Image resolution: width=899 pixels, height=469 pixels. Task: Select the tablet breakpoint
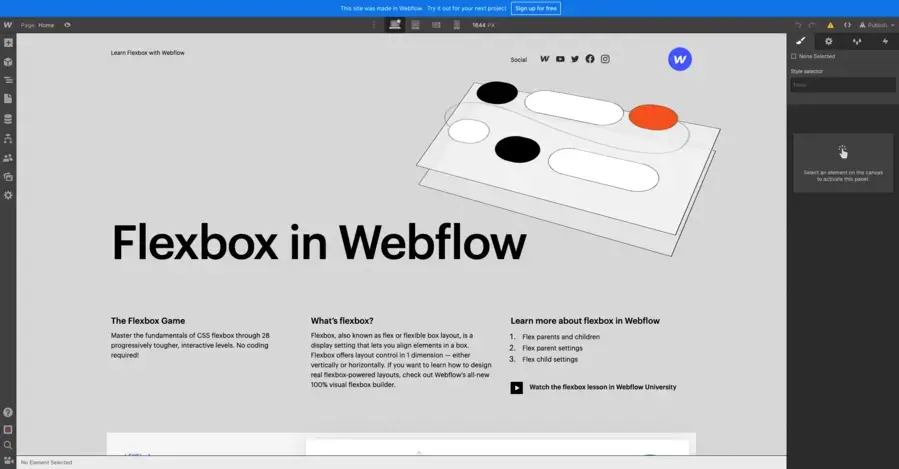pyautogui.click(x=416, y=25)
